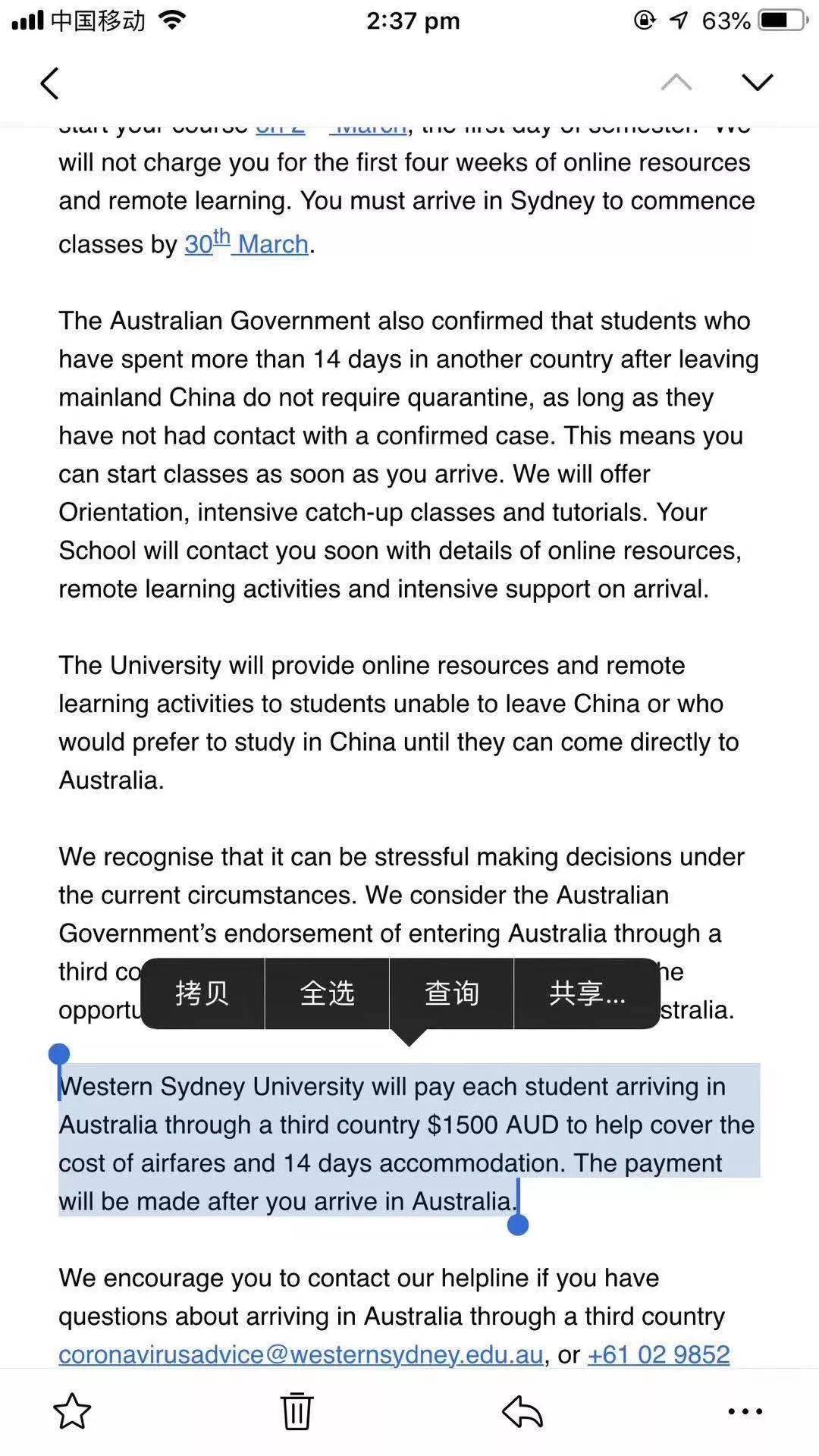Go to previous email with up chevron
Viewport: 819px width, 1456px height.
point(676,82)
